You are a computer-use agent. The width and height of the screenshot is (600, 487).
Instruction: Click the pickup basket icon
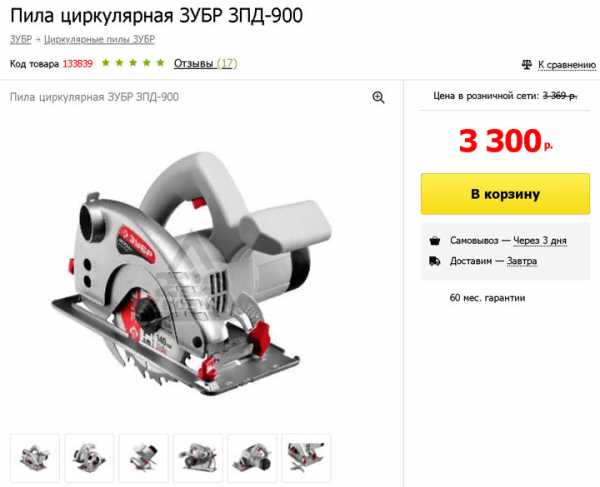(x=435, y=241)
